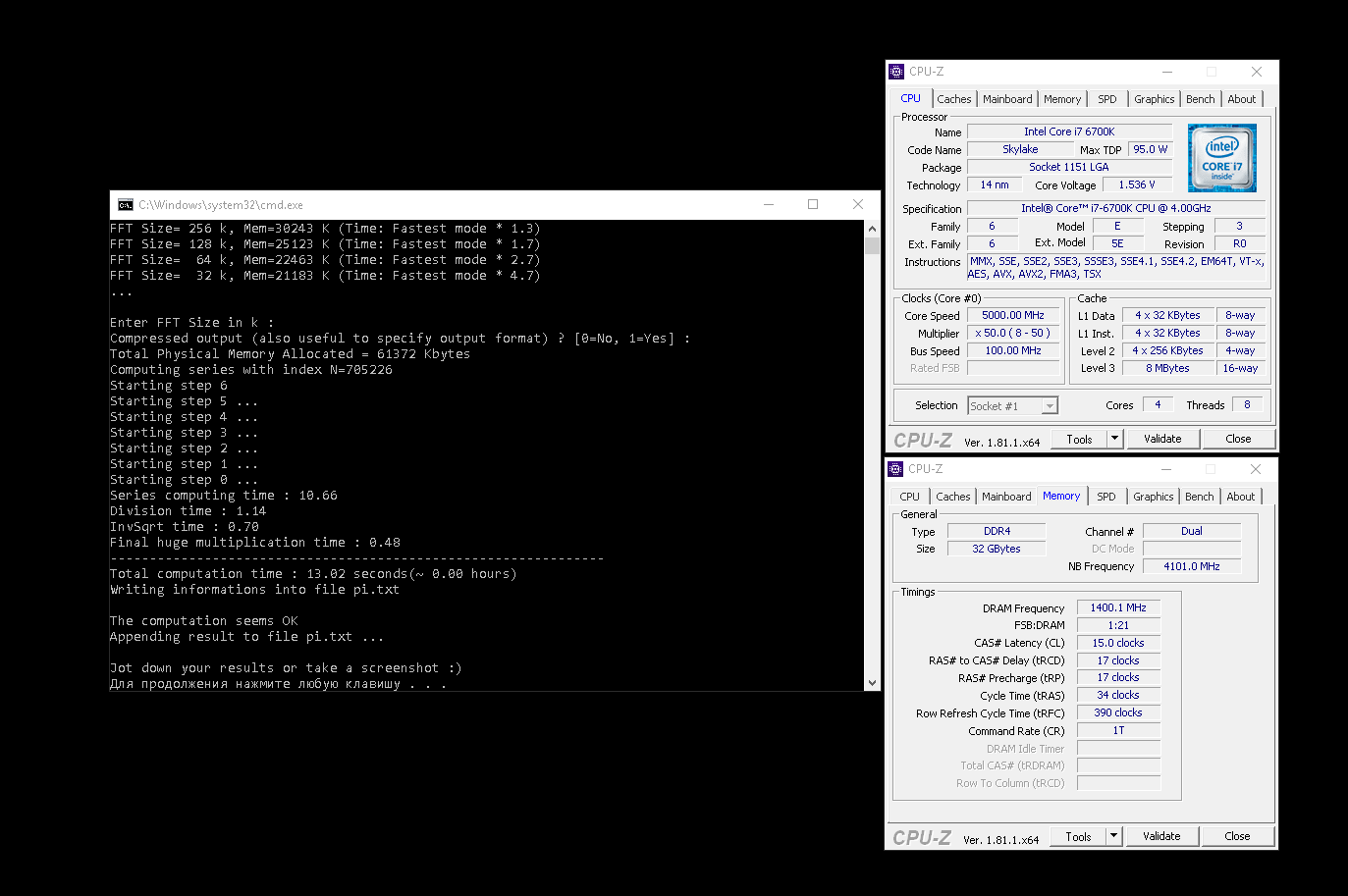The image size is (1348, 896).
Task: Open Bench tab in upper CPU-Z
Action: point(1200,99)
